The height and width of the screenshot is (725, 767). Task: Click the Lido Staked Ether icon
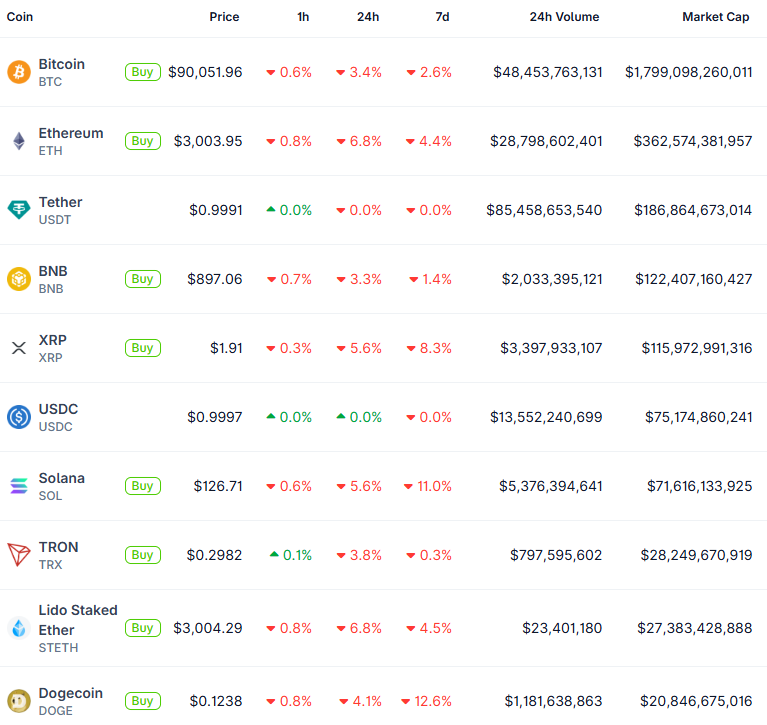coord(19,628)
